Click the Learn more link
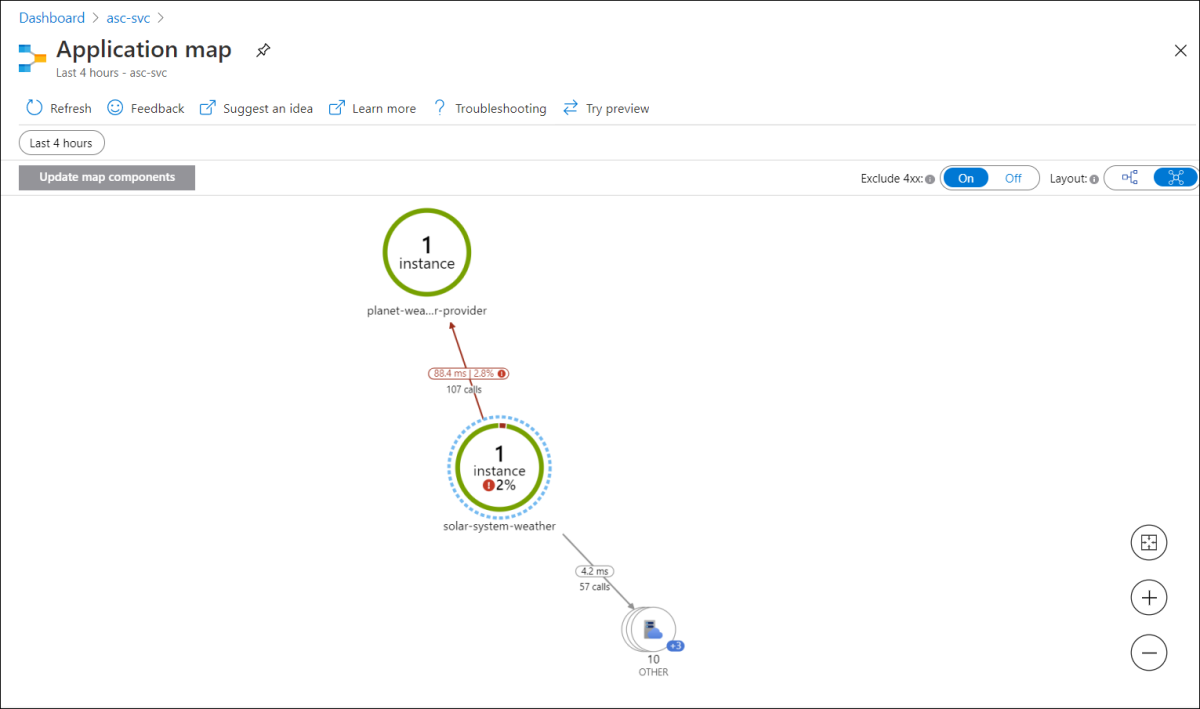Screen dimensions: 1200x709 click(x=372, y=108)
